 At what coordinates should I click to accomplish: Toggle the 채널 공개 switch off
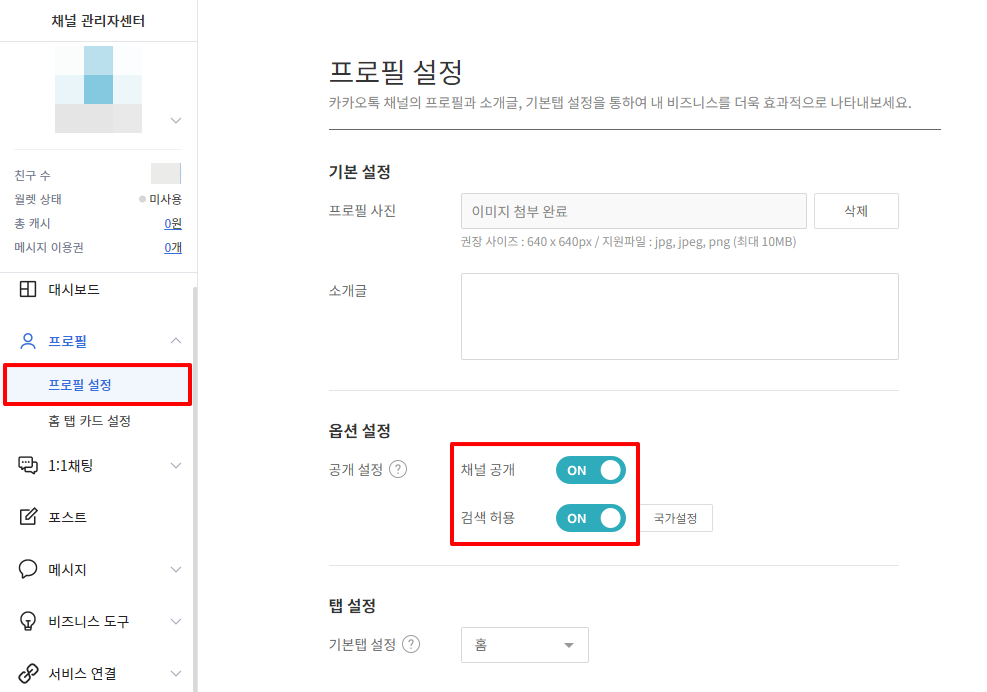[590, 470]
